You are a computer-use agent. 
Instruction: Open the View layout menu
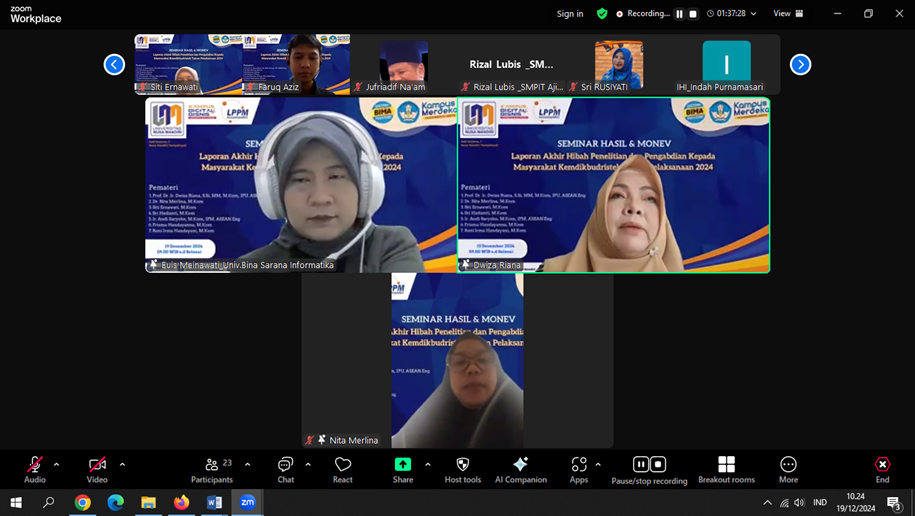(788, 14)
